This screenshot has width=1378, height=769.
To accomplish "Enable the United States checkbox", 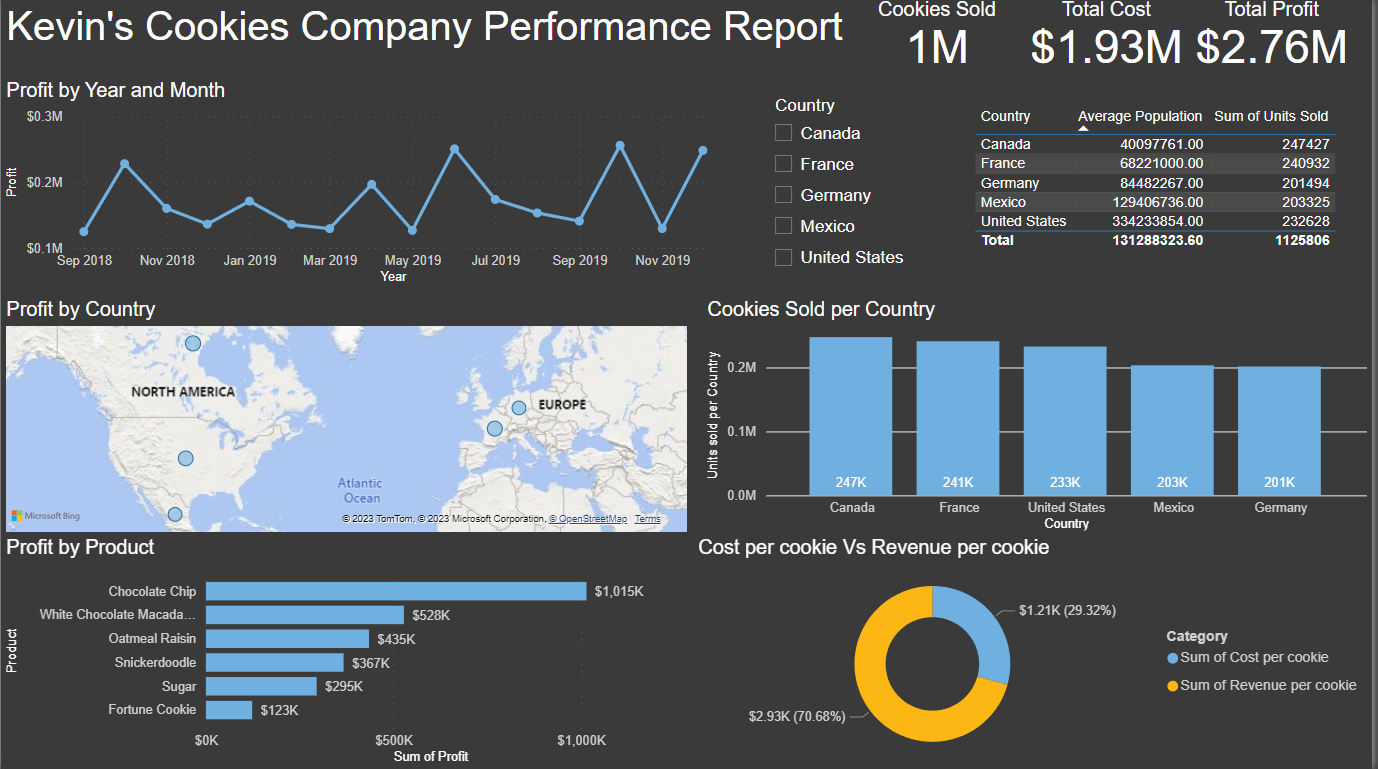I will pyautogui.click(x=784, y=257).
